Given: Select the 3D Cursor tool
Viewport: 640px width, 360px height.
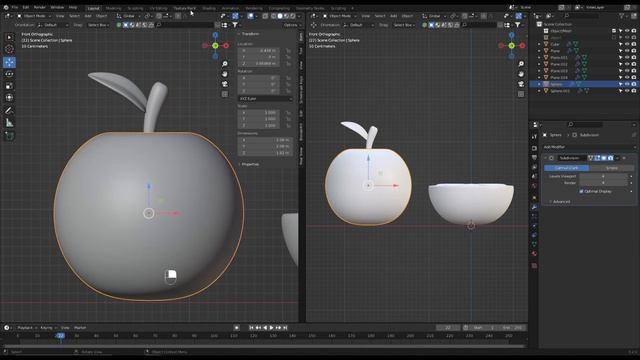Looking at the screenshot, I should point(9,49).
